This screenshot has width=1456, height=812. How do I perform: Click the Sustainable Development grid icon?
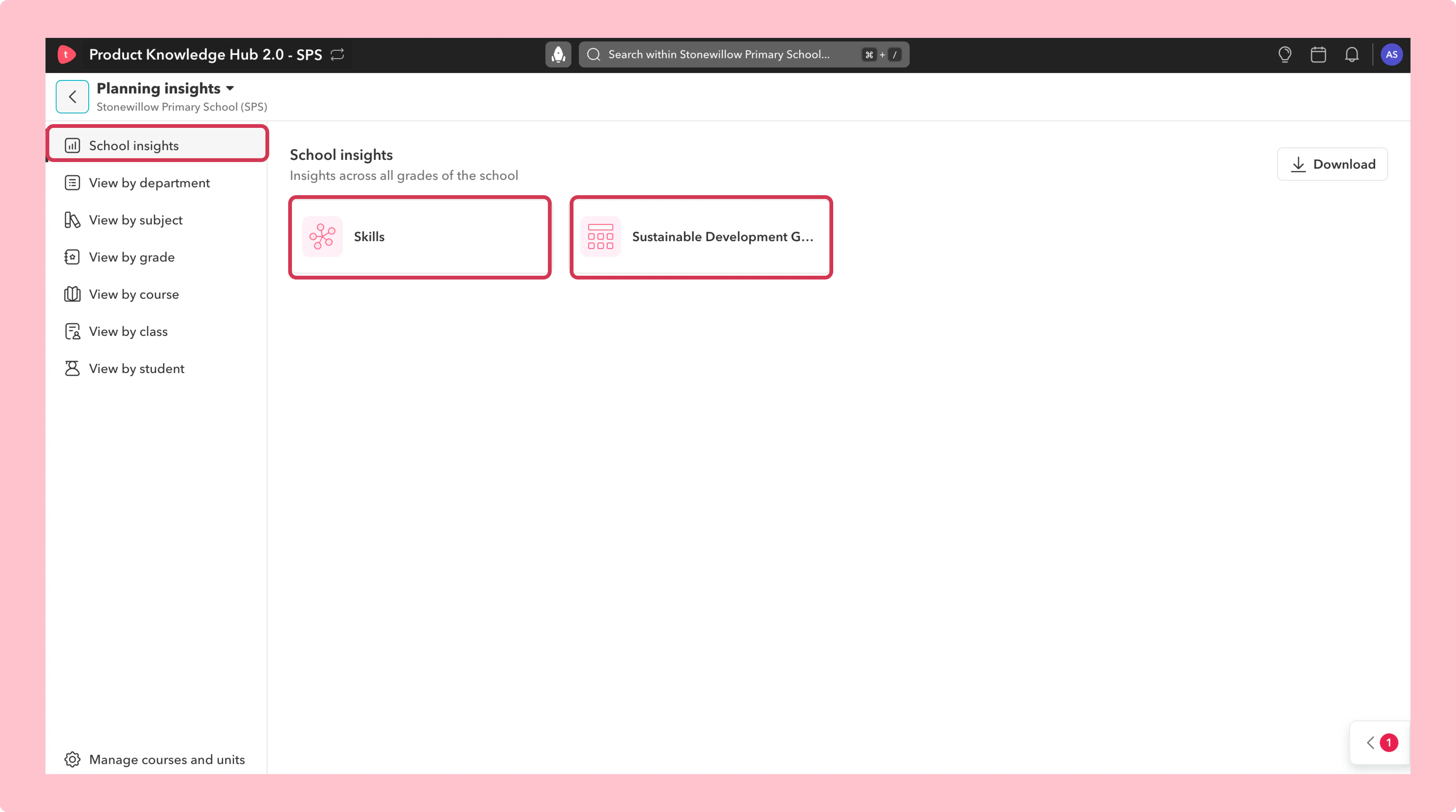coord(600,237)
